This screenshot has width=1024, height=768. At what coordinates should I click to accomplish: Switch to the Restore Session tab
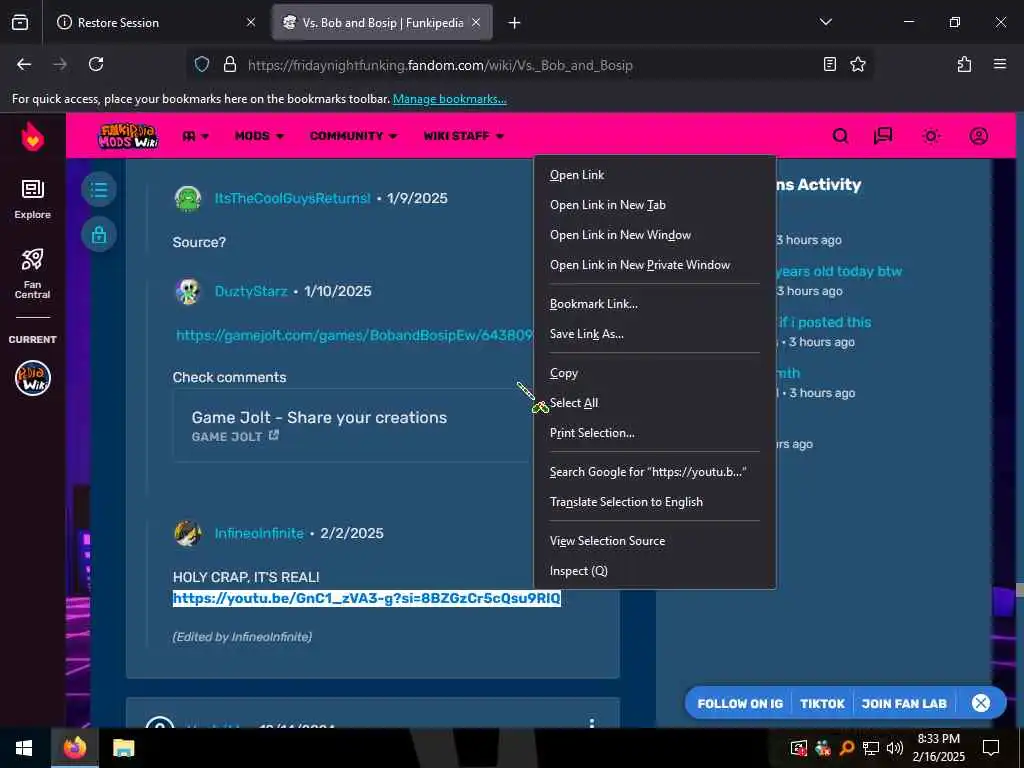coord(155,22)
